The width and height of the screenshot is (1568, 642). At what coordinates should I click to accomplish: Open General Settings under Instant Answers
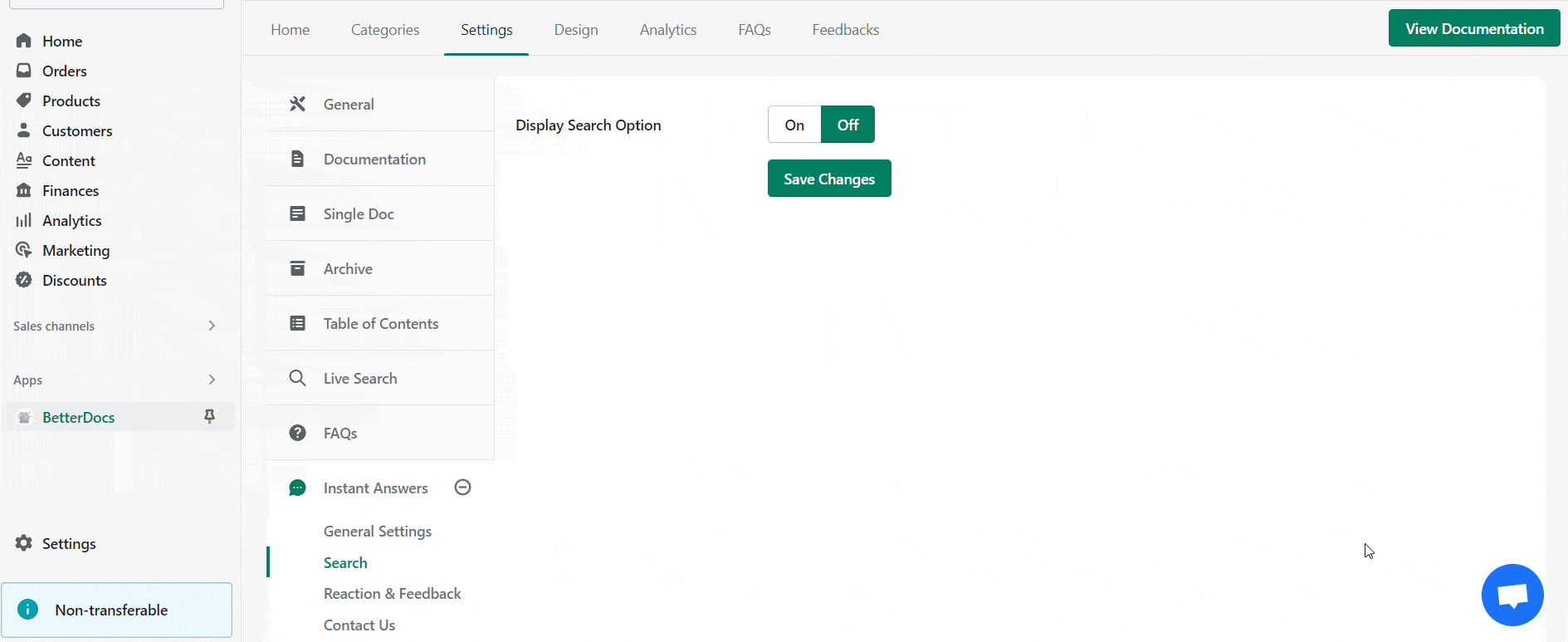pos(378,532)
